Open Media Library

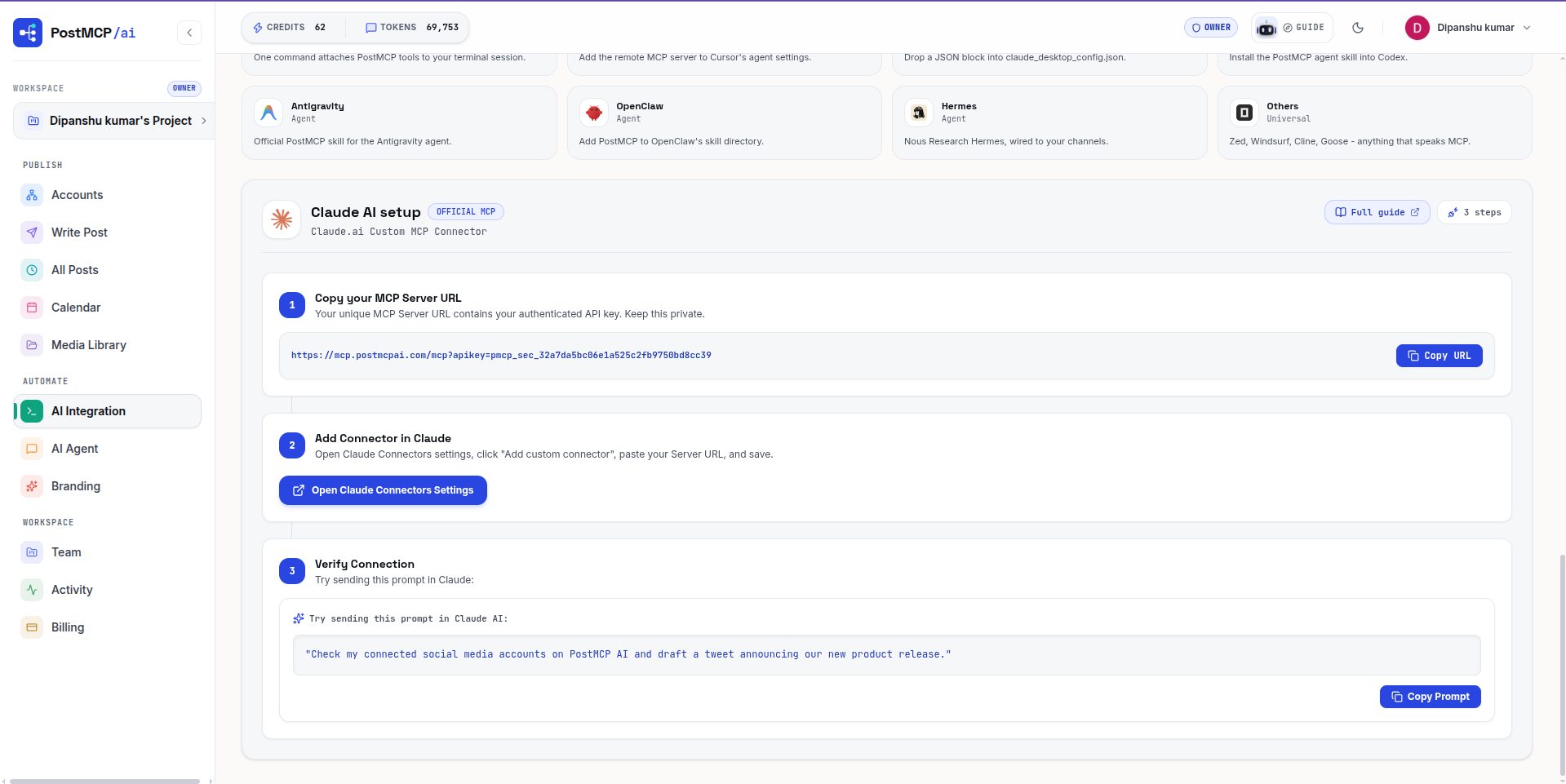(x=107, y=345)
